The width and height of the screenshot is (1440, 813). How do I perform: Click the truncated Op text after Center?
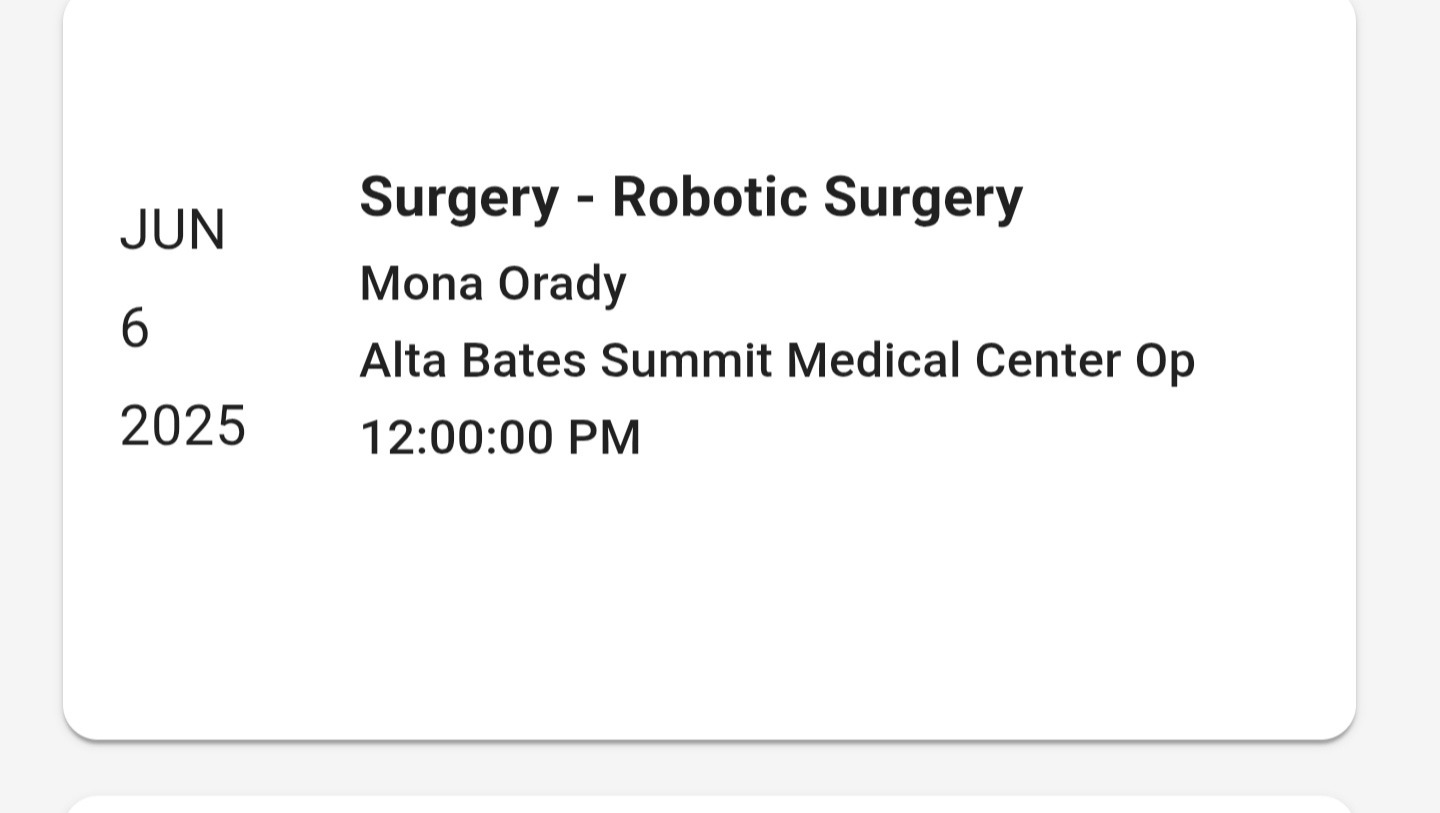pyautogui.click(x=1165, y=362)
